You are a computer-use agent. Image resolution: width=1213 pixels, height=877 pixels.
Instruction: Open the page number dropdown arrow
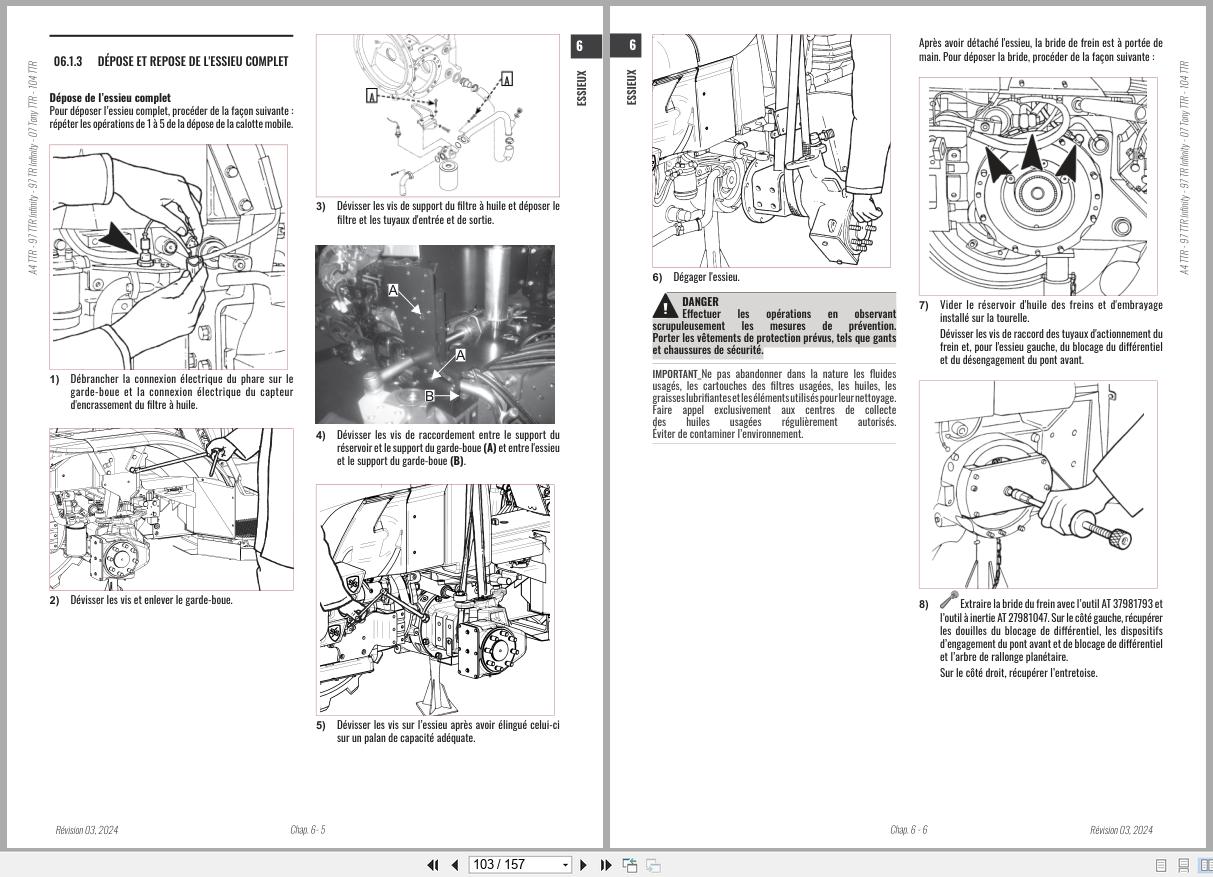pos(565,865)
